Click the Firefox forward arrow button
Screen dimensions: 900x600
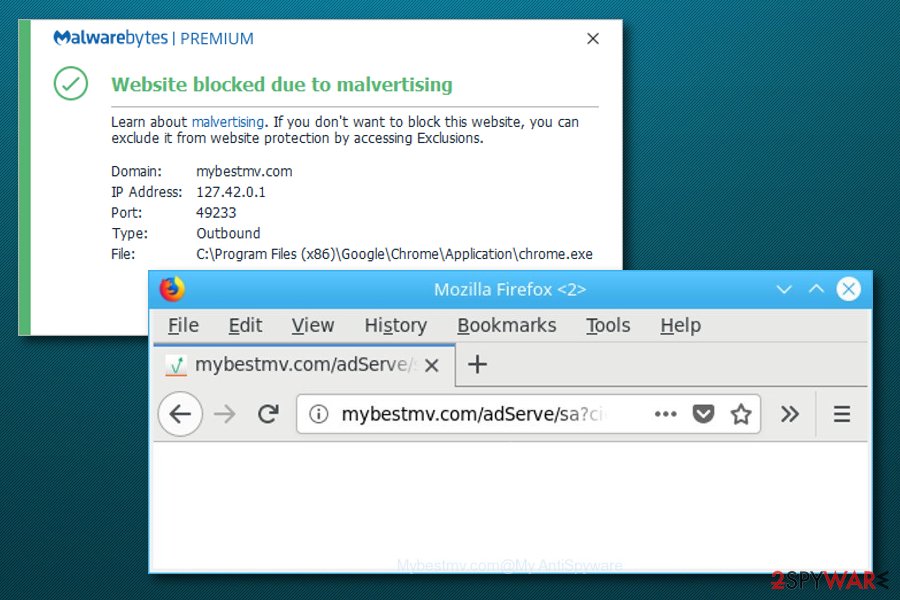[x=224, y=414]
